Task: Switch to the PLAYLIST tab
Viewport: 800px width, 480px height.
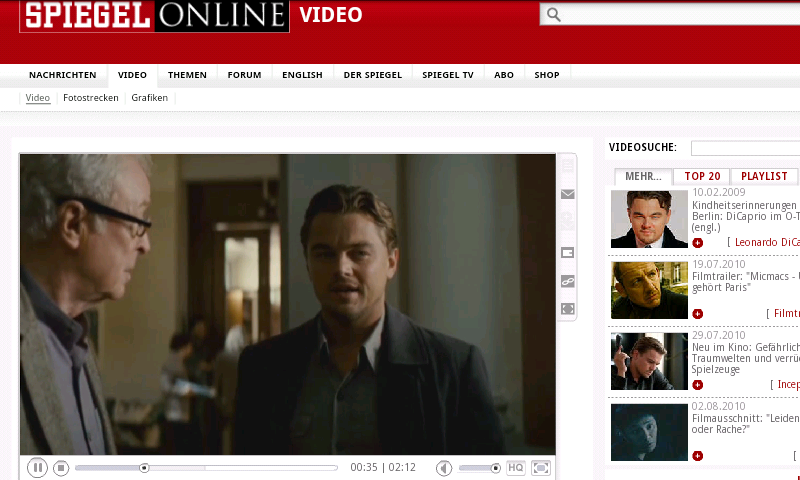Action: (x=764, y=176)
